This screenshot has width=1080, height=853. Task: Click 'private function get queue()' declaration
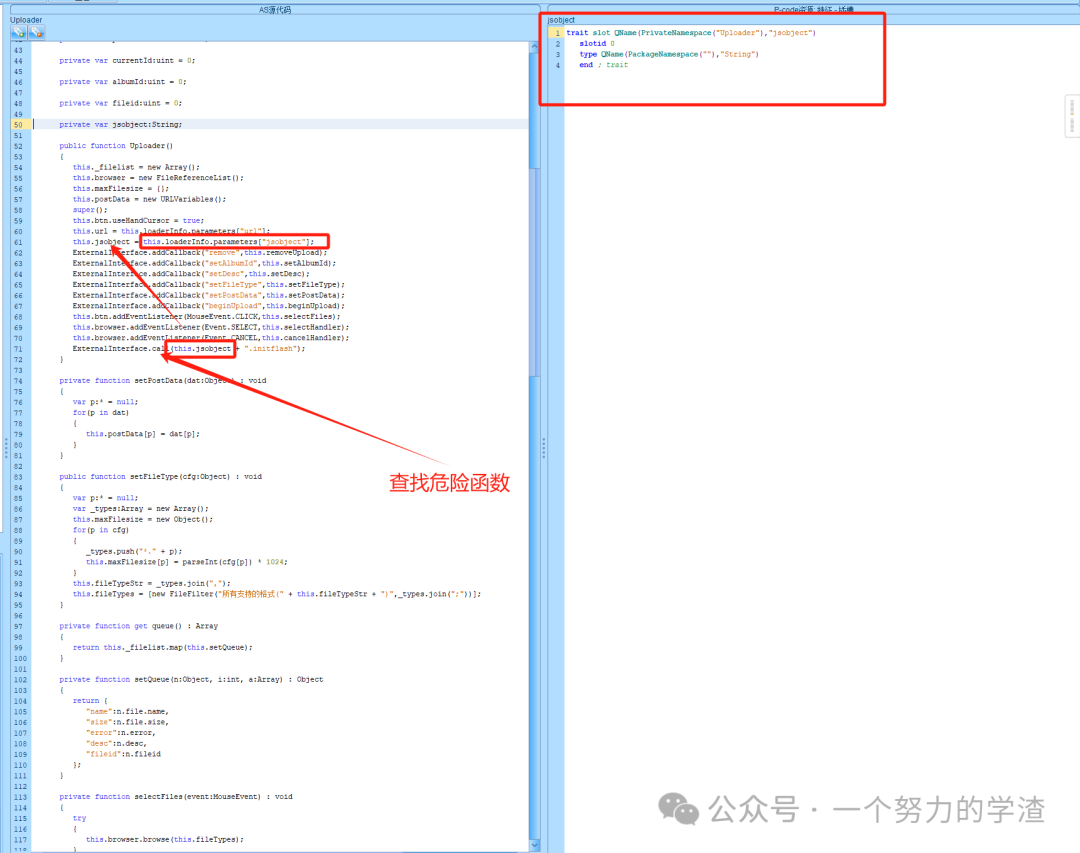pos(138,626)
